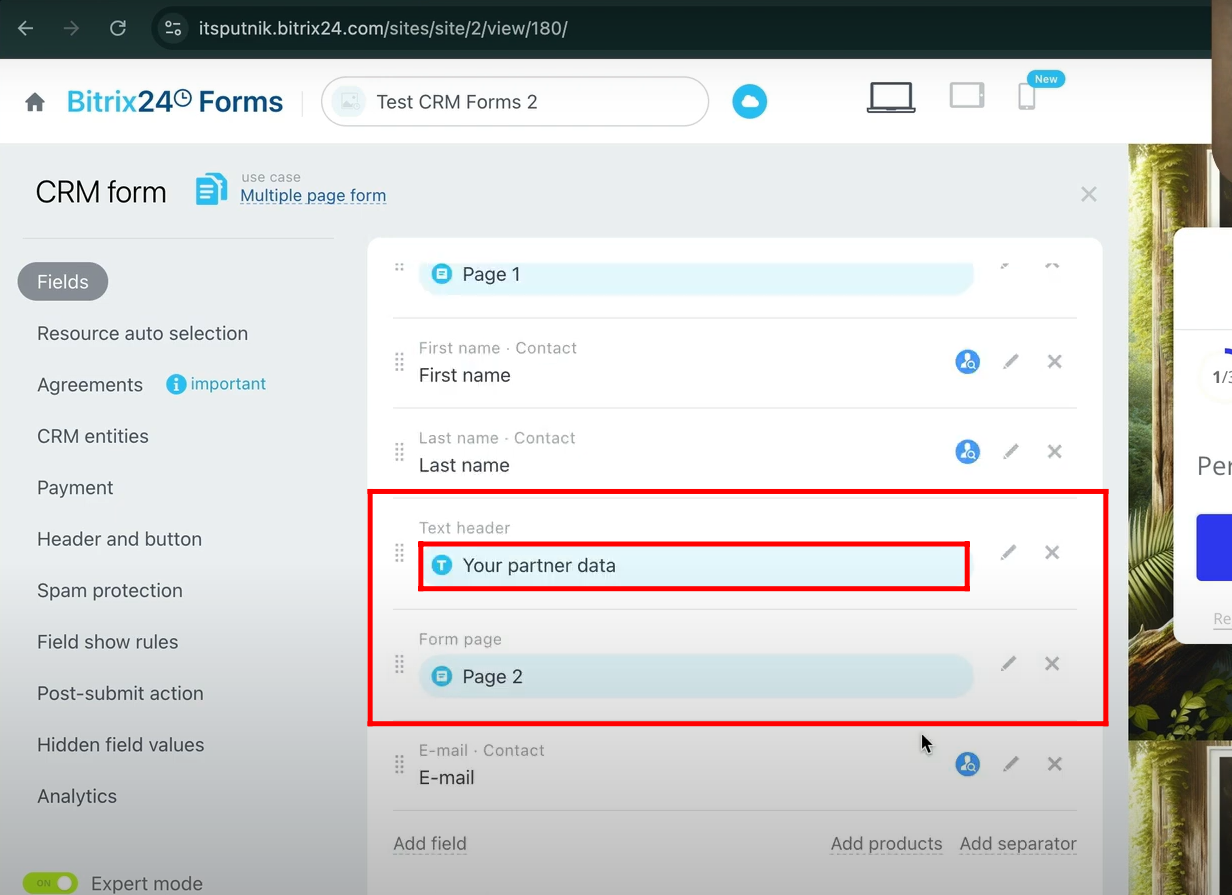Edit the Last name field
The height and width of the screenshot is (895, 1232).
(1011, 452)
